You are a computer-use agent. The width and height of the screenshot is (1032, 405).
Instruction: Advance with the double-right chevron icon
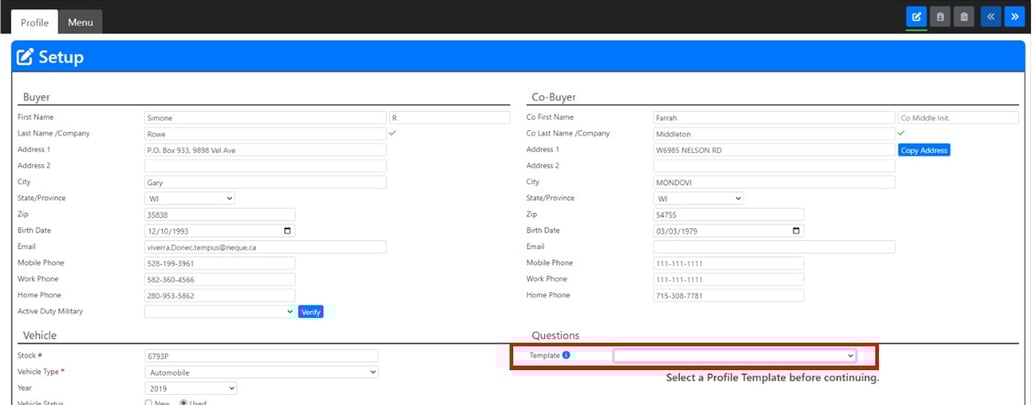click(1014, 16)
